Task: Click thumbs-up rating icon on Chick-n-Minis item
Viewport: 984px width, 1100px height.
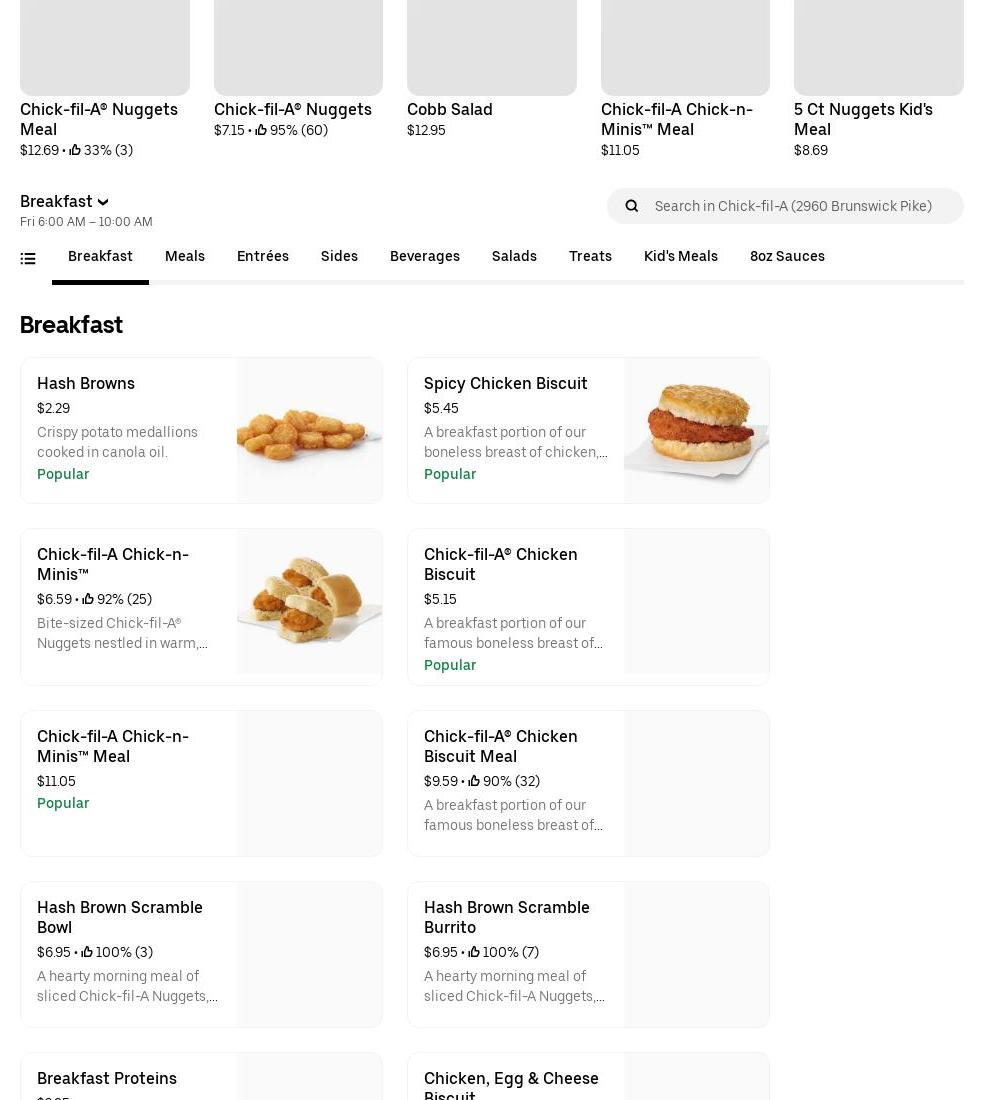Action: tap(88, 599)
